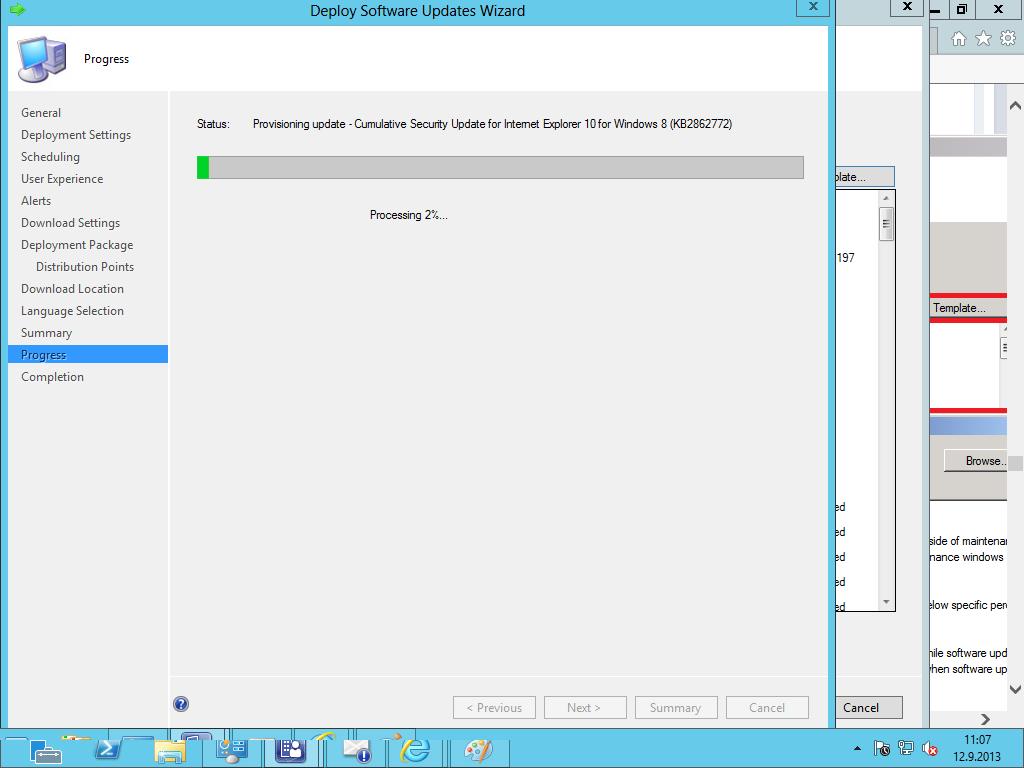Image resolution: width=1024 pixels, height=768 pixels.
Task: Click the up arrow of background list scrollbar
Action: [x=886, y=198]
